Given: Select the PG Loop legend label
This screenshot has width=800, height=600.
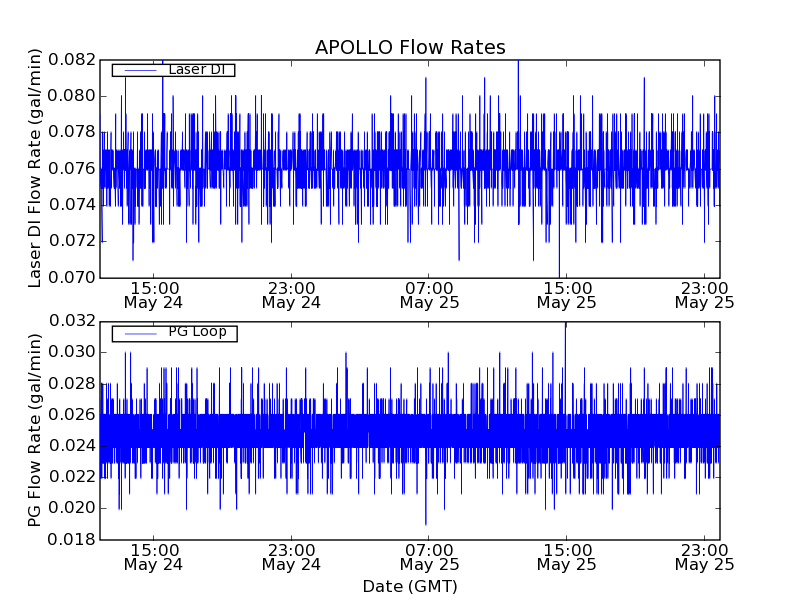Looking at the screenshot, I should [x=197, y=332].
